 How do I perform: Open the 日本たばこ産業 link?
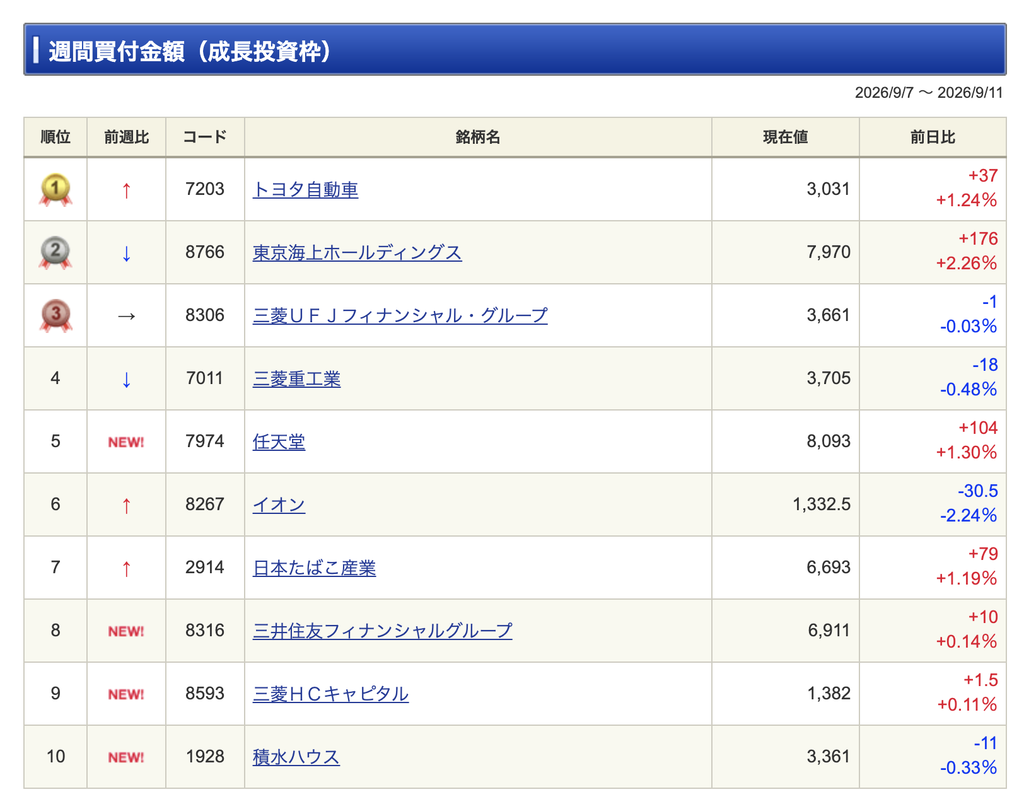point(314,568)
